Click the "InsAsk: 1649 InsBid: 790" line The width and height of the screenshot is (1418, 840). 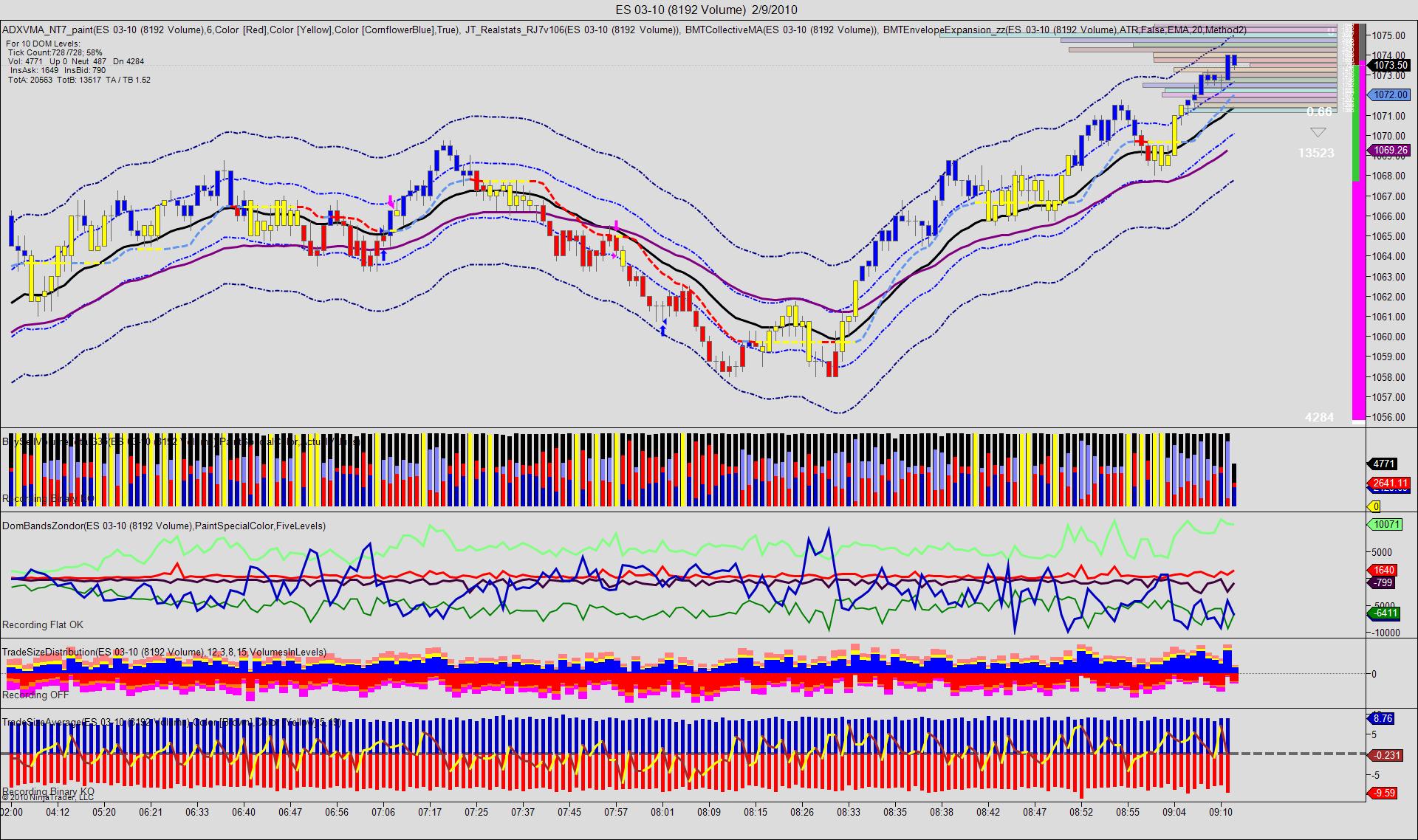(58, 70)
